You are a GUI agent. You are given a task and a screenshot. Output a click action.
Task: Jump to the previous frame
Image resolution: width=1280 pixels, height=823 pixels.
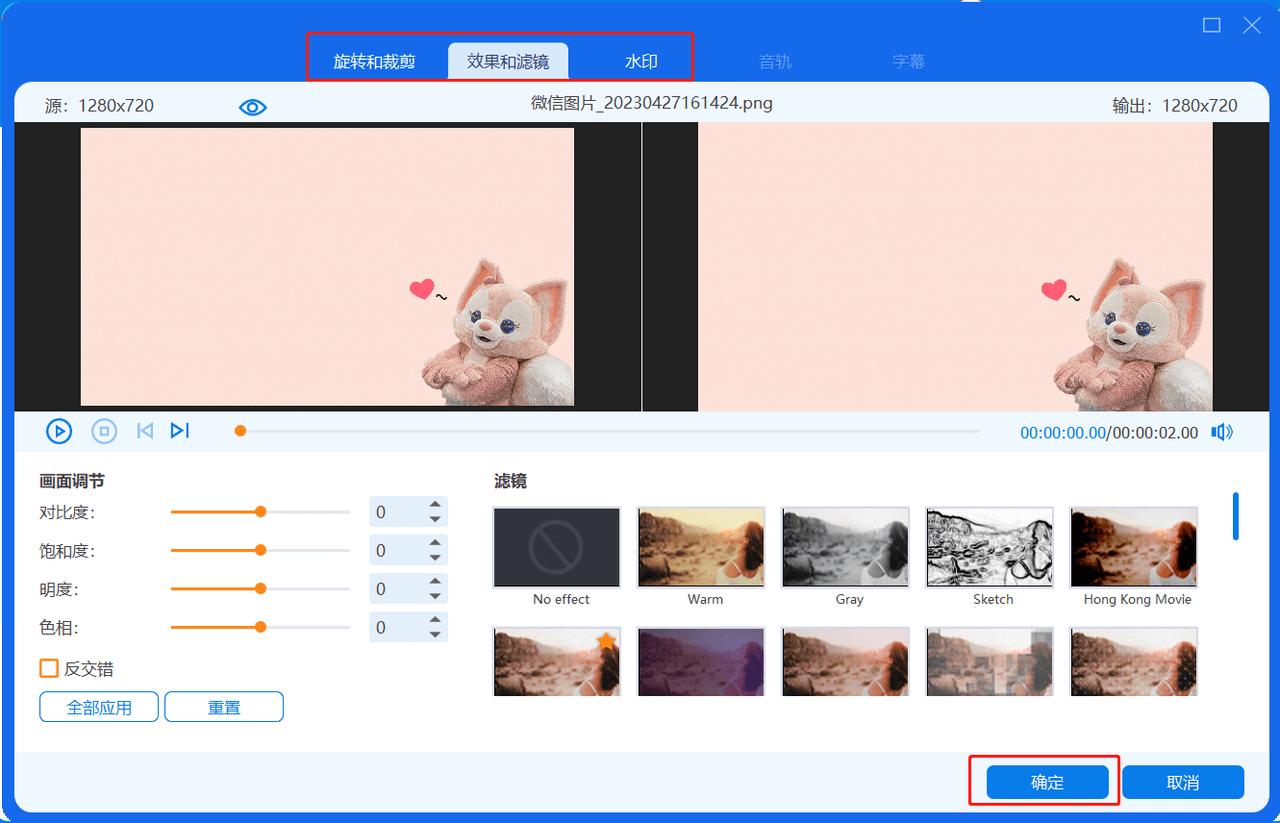(x=145, y=431)
